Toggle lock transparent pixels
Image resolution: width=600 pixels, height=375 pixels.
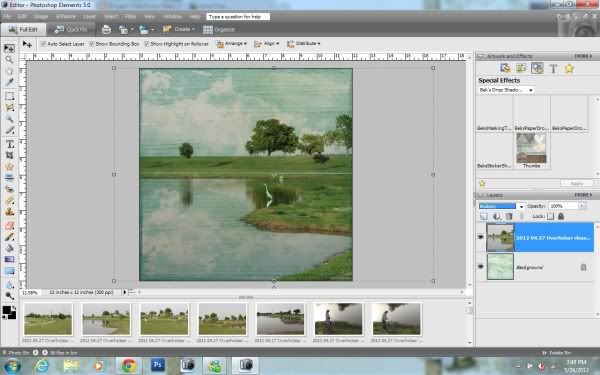[x=550, y=216]
